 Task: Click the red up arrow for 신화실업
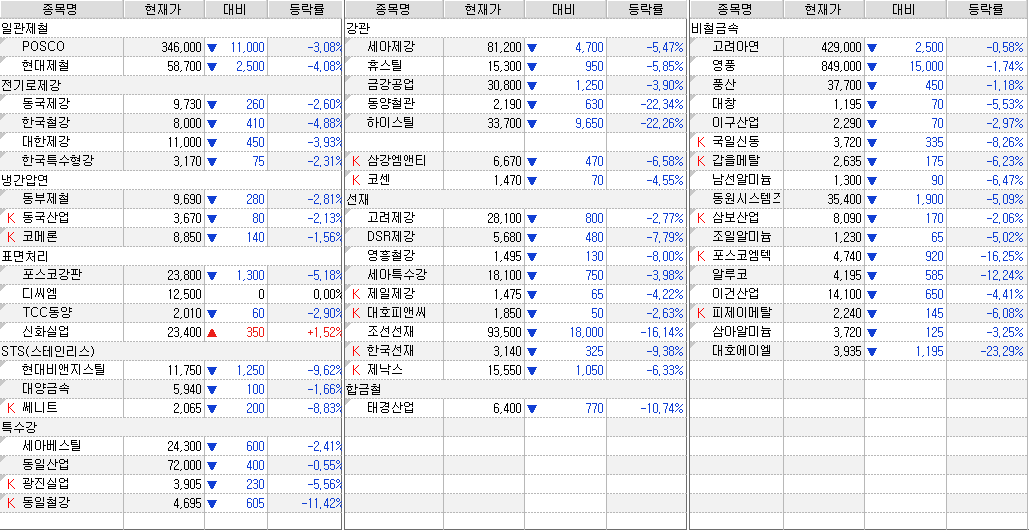click(x=211, y=332)
